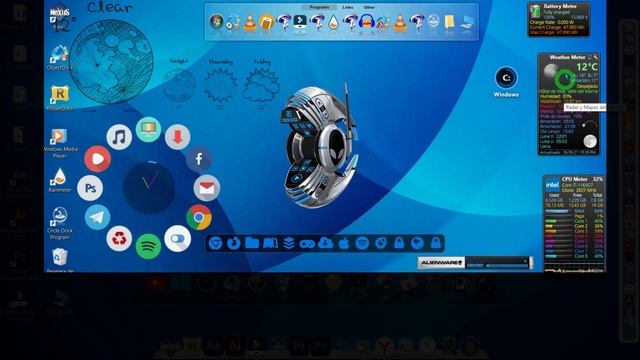Open the monitor with arrow icon in top dock
The width and height of the screenshot is (640, 360).
[x=300, y=23]
